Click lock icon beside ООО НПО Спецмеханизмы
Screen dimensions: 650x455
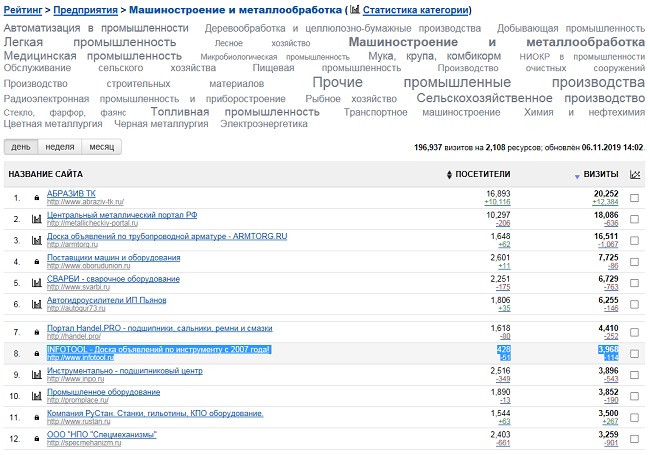37,439
